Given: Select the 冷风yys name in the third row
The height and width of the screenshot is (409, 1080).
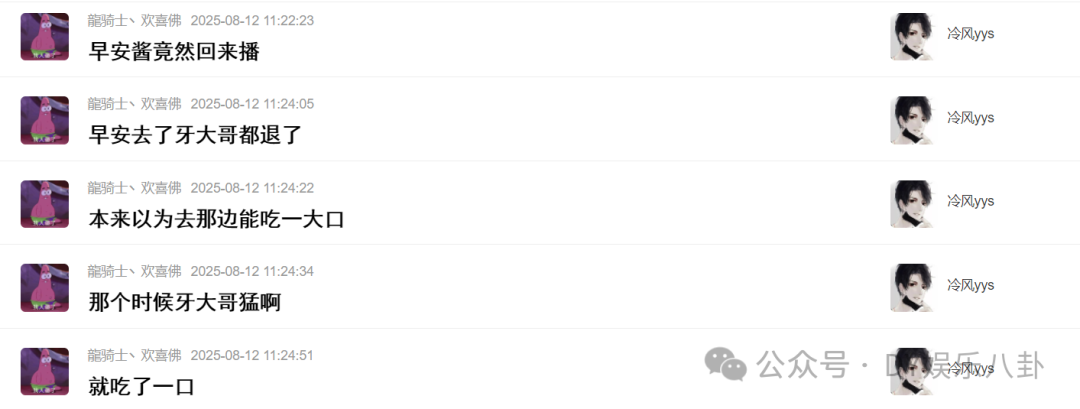Looking at the screenshot, I should pos(970,201).
